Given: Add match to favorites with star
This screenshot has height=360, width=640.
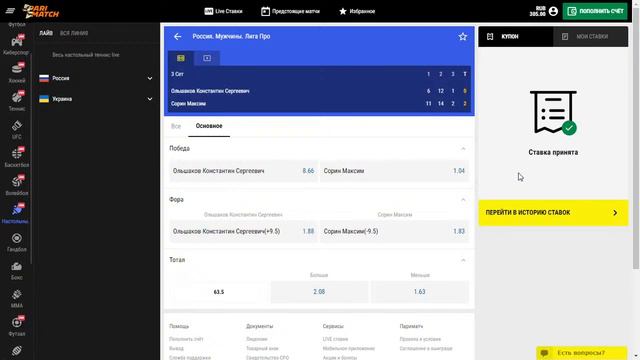Looking at the screenshot, I should 462,37.
